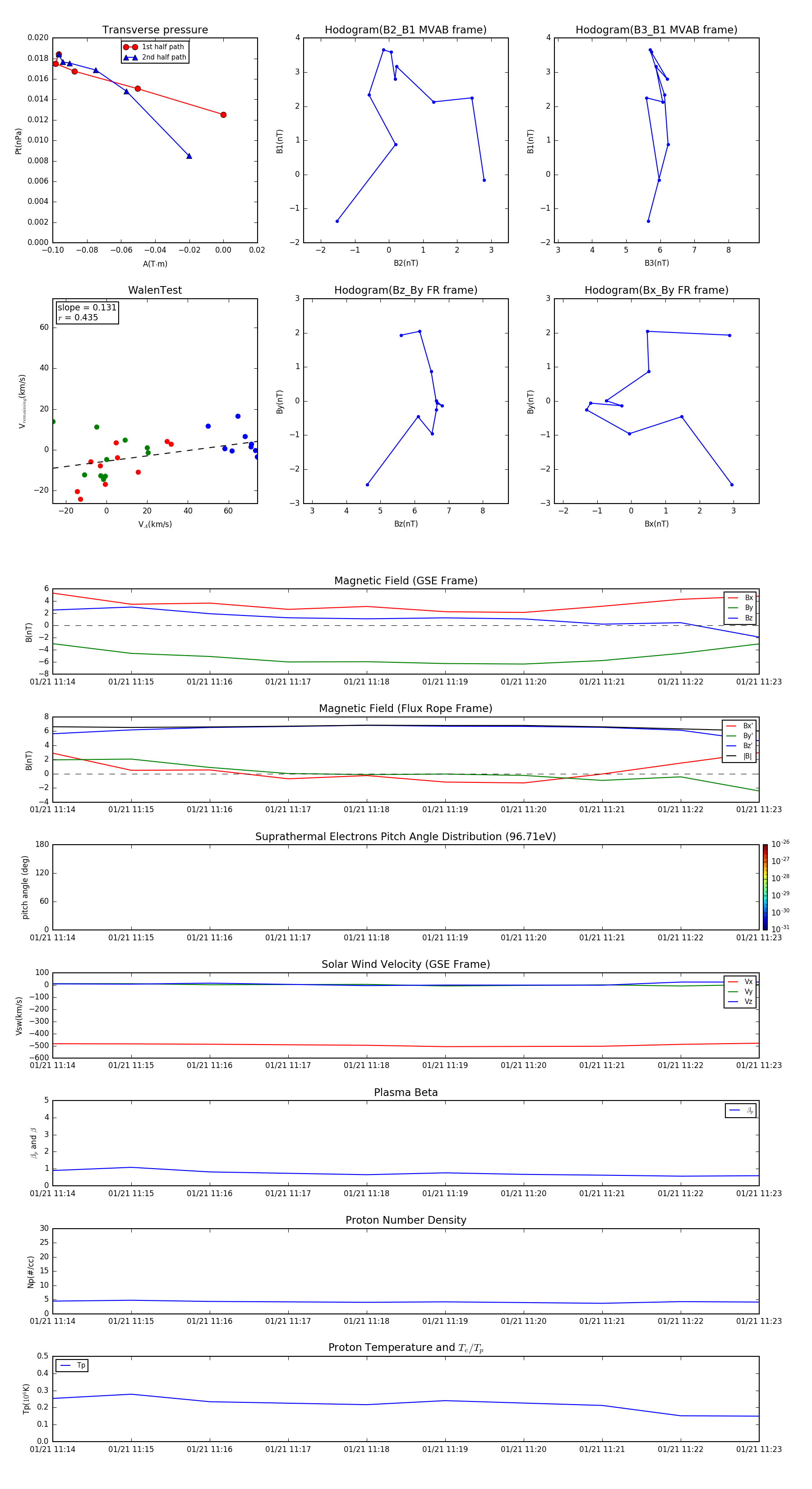The width and height of the screenshot is (812, 1489).
Task: Click the "Np(#/cc)" y-axis label
Action: coord(31,1271)
